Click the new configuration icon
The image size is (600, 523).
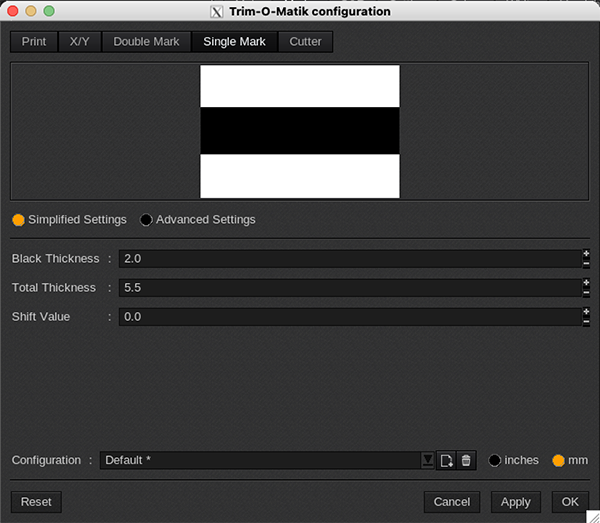(446, 460)
